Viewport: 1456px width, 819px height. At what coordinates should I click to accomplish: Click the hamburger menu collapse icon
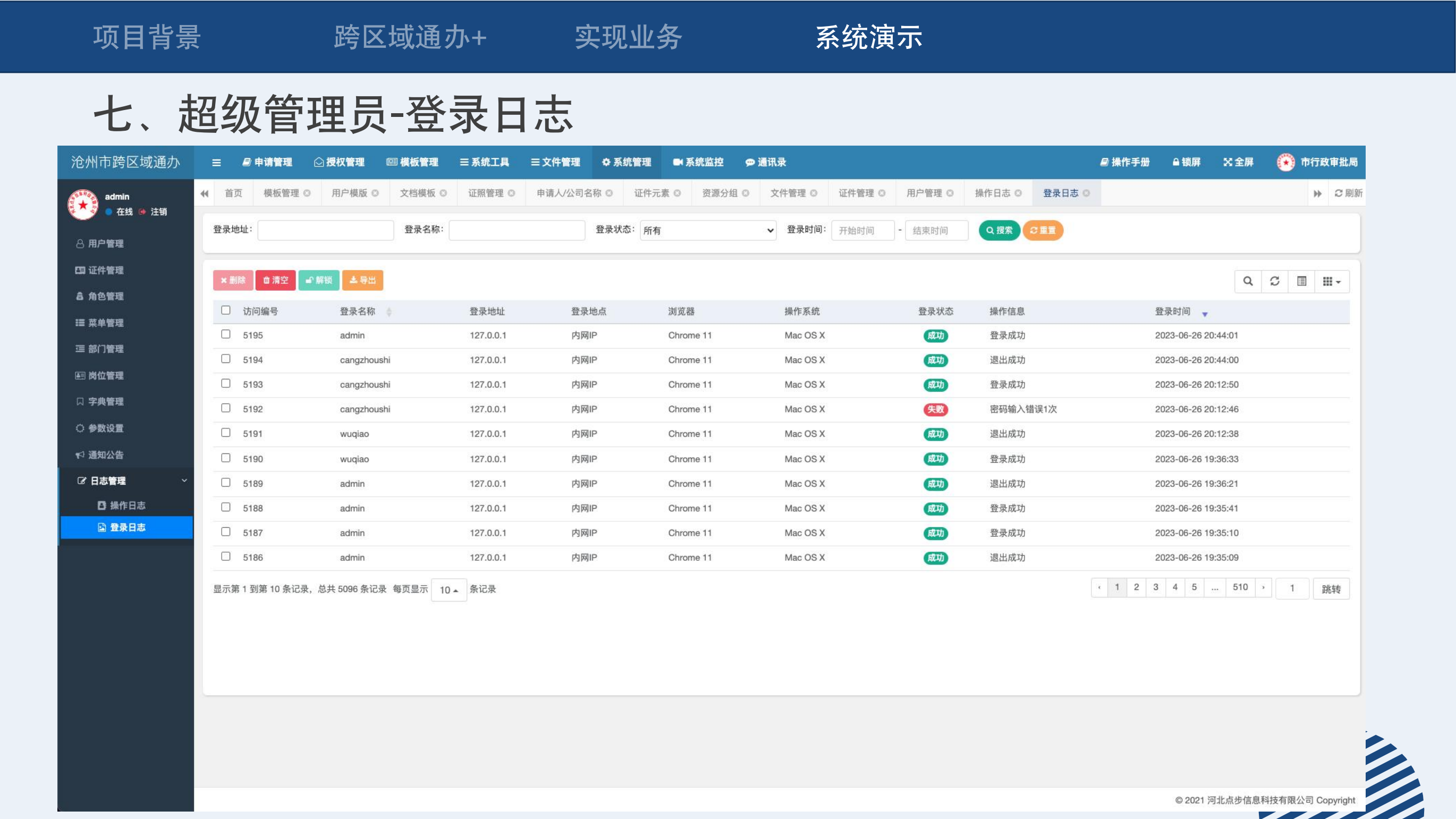(x=216, y=163)
